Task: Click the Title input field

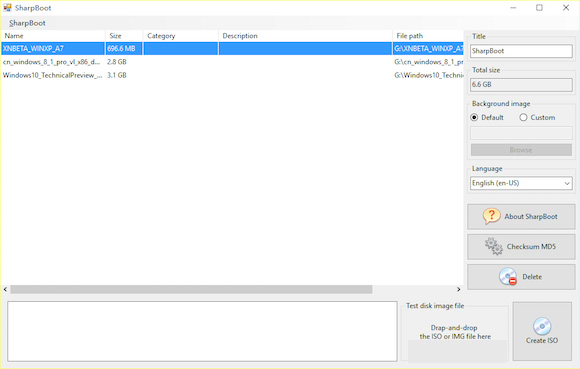Action: (521, 51)
